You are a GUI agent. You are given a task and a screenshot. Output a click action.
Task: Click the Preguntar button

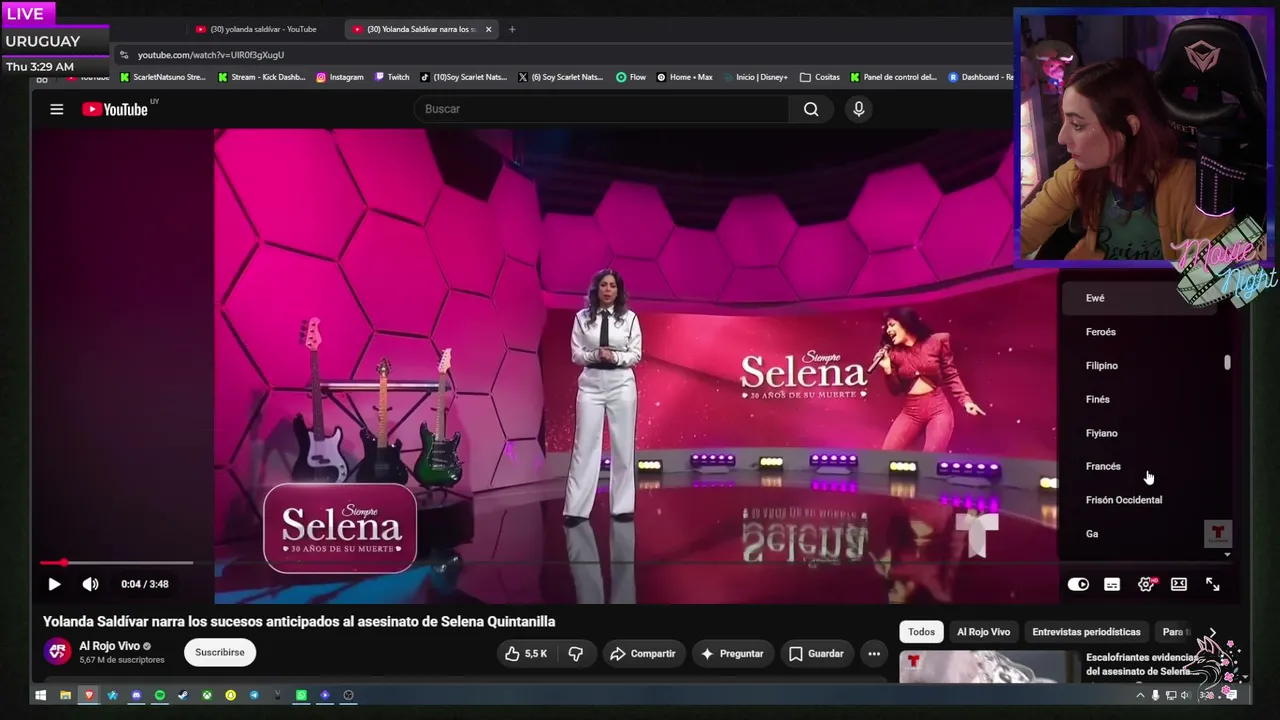coord(732,654)
